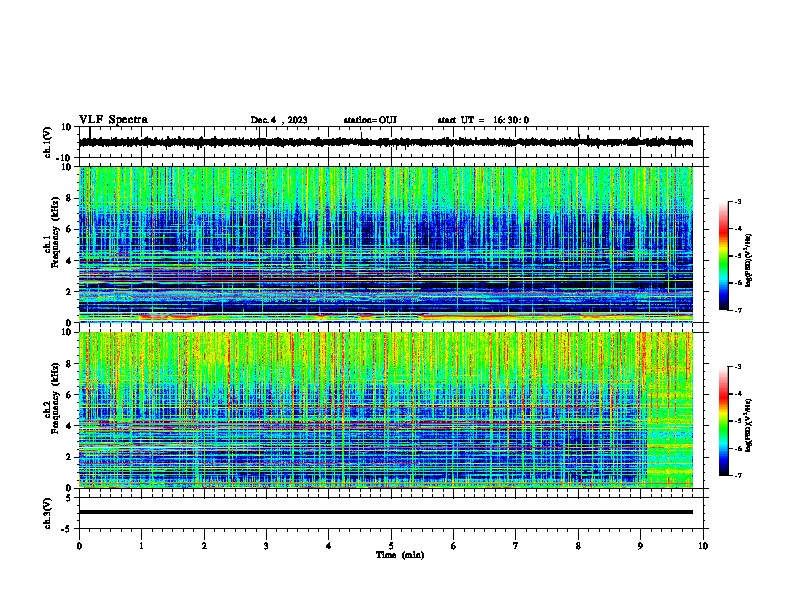This screenshot has height=612, width=792.
Task: Click the time axis end tick label "10"
Action: [x=703, y=546]
